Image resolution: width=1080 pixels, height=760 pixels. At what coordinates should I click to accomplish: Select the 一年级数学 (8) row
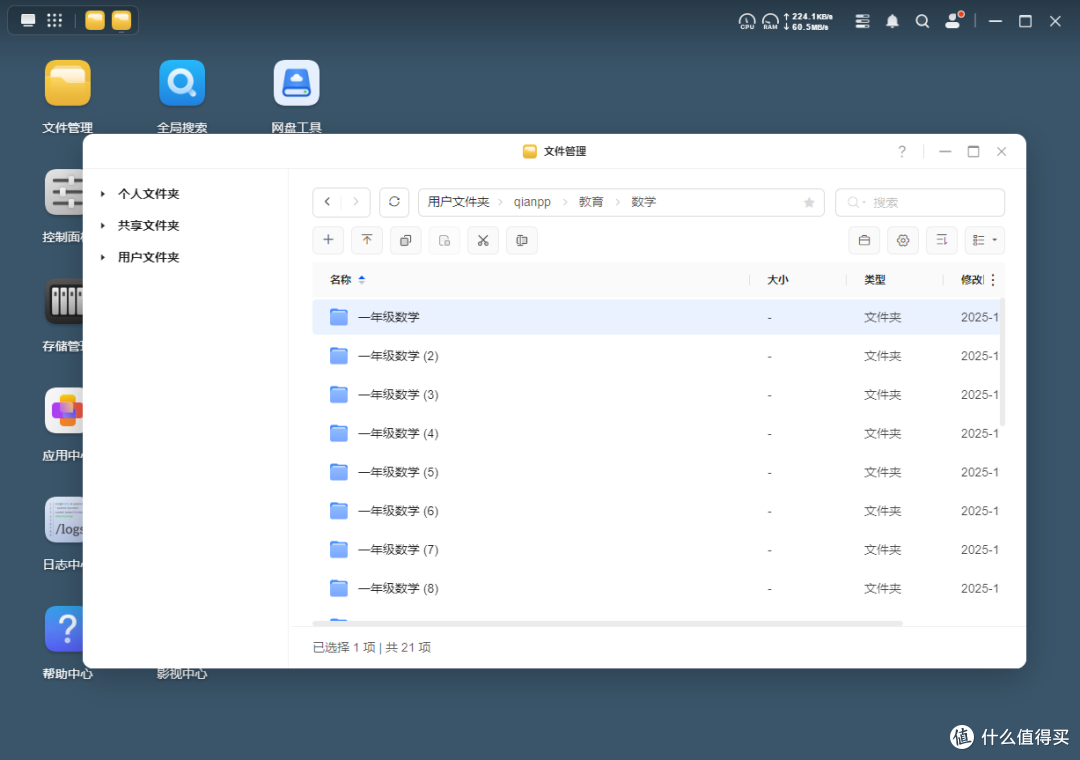[x=656, y=588]
